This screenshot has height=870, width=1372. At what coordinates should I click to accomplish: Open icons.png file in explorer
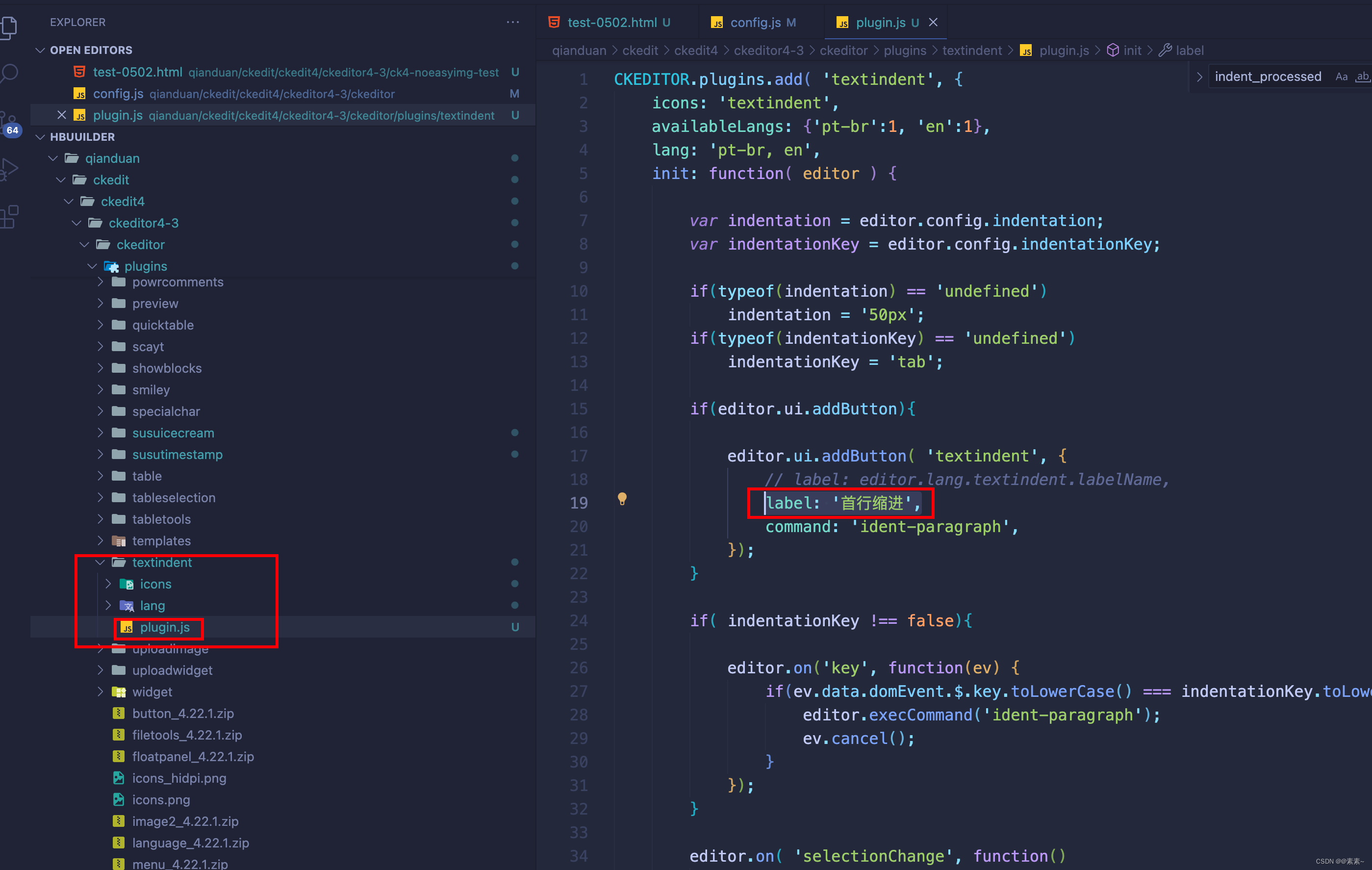161,799
